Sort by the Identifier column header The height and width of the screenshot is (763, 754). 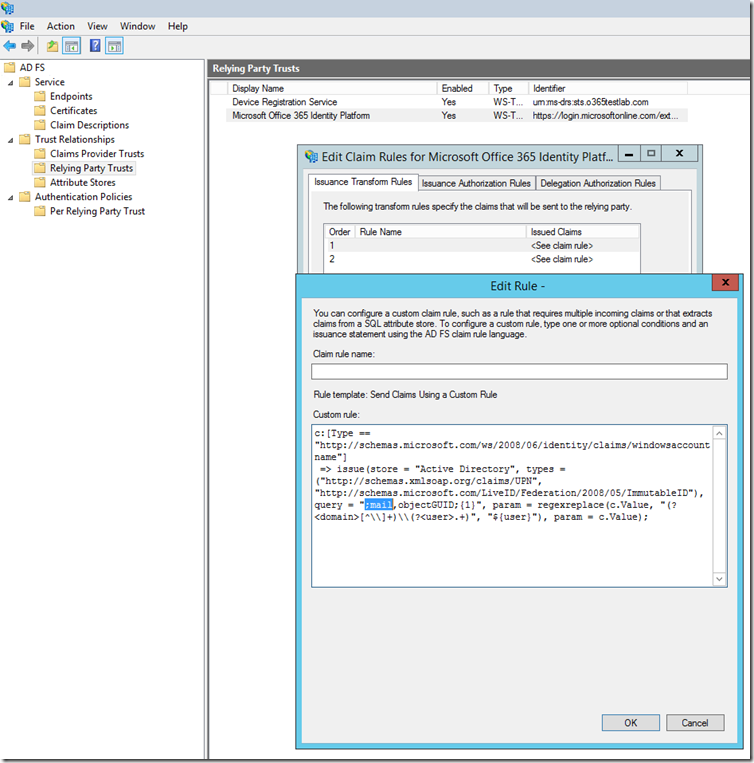pyautogui.click(x=608, y=88)
